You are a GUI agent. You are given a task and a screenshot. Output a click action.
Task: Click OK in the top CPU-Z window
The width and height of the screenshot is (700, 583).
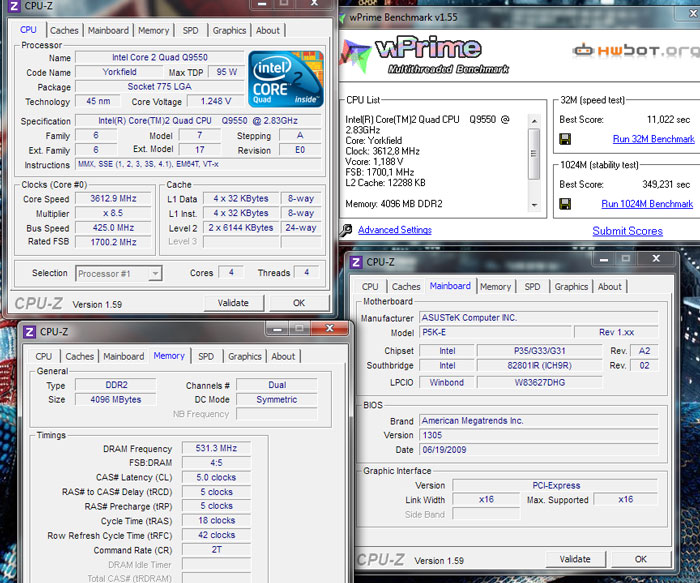pos(299,303)
